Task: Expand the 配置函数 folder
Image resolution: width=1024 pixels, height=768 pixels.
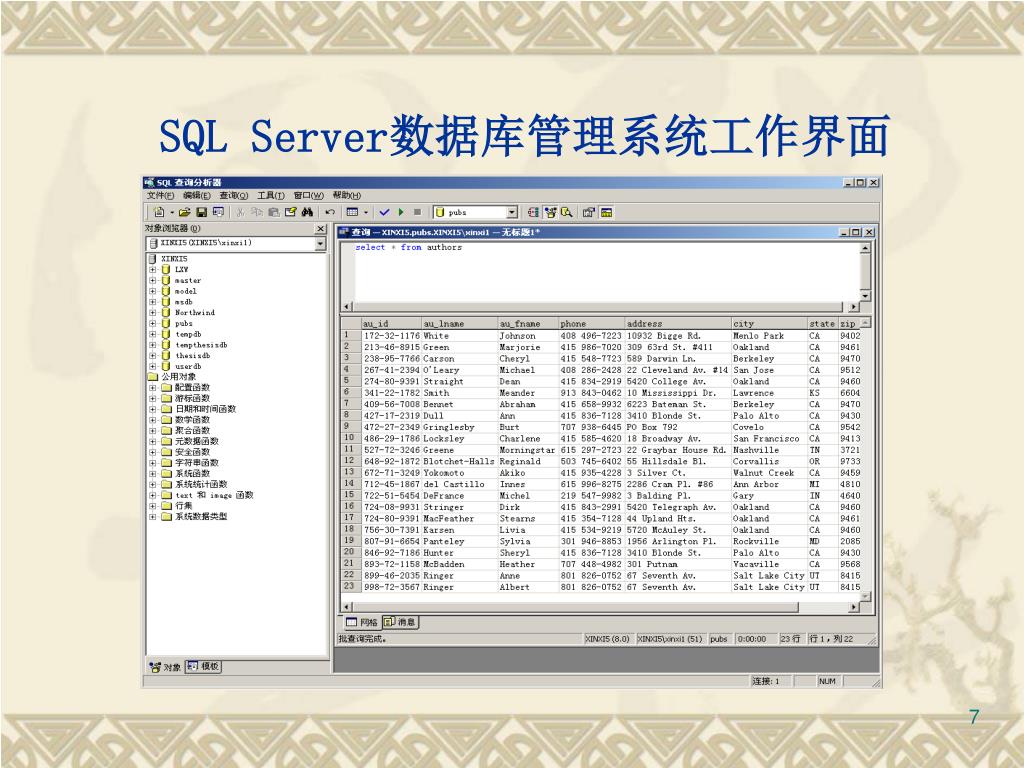Action: [x=152, y=387]
